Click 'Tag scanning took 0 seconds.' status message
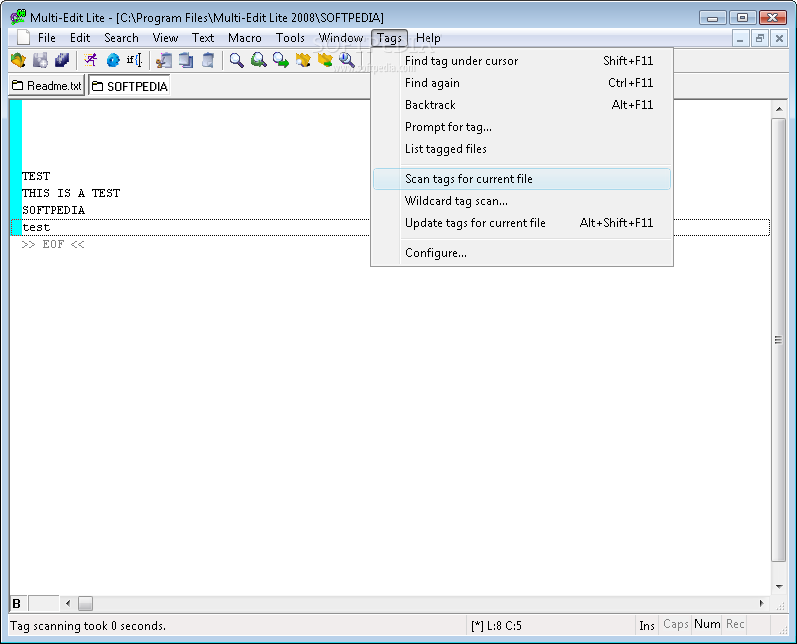The width and height of the screenshot is (797, 644). click(x=88, y=626)
